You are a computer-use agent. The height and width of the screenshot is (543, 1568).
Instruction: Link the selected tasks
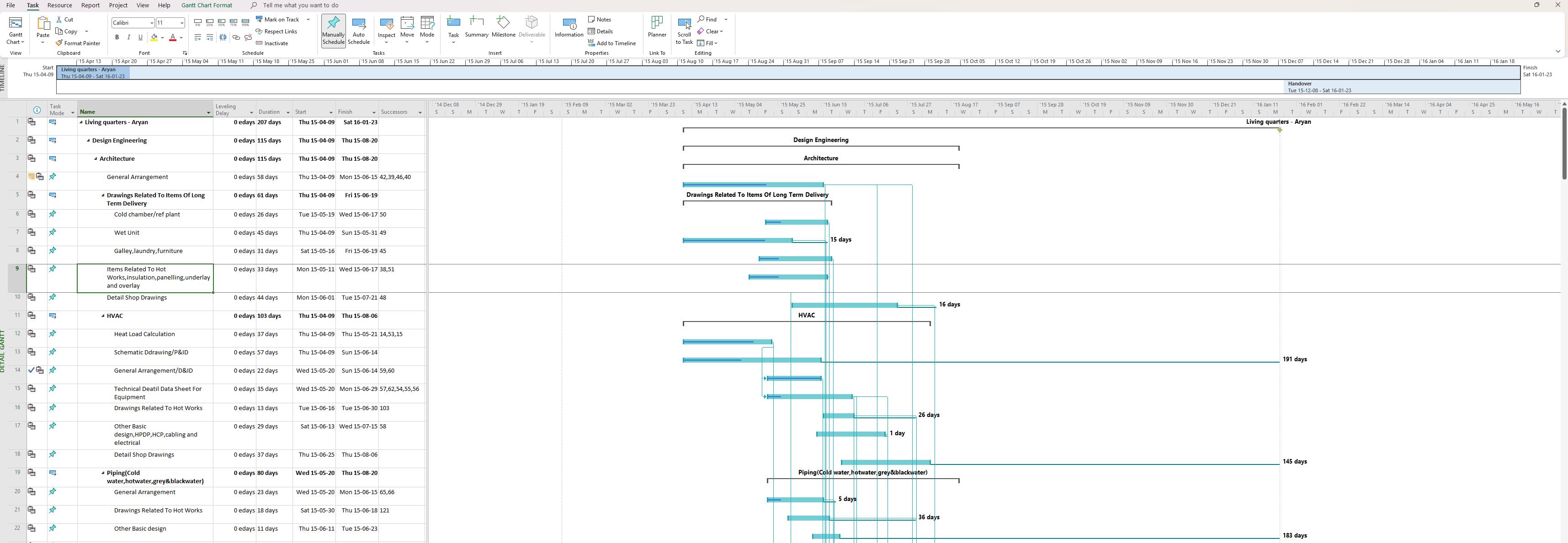(236, 37)
